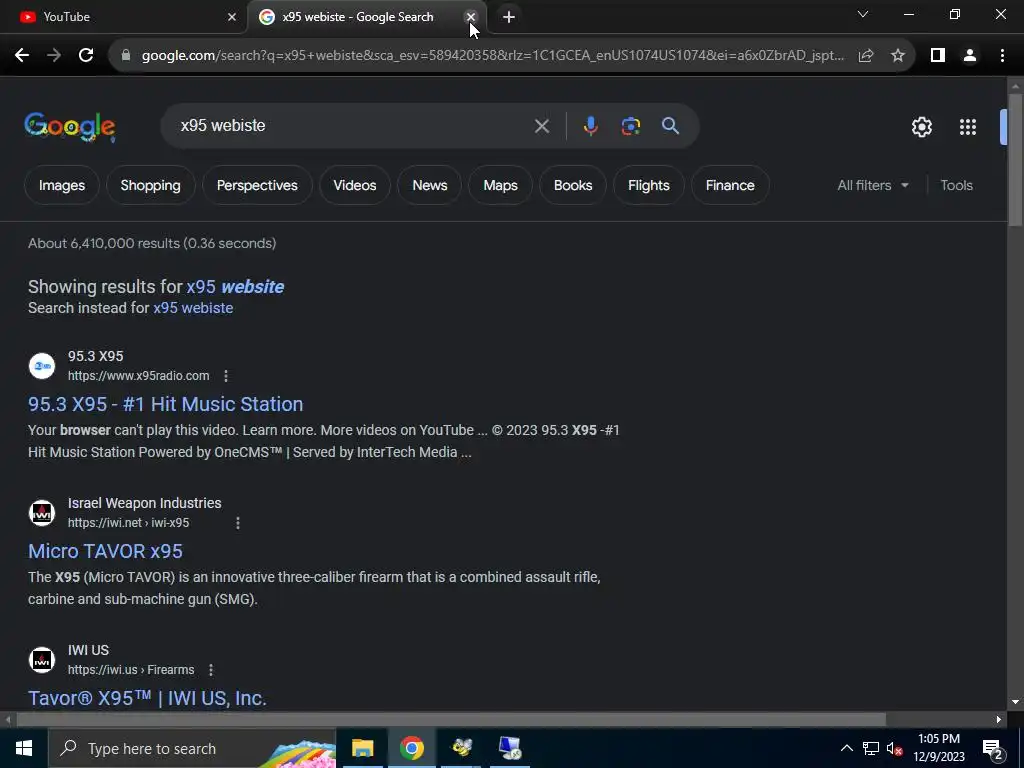Click the taskbar search box

192,748
